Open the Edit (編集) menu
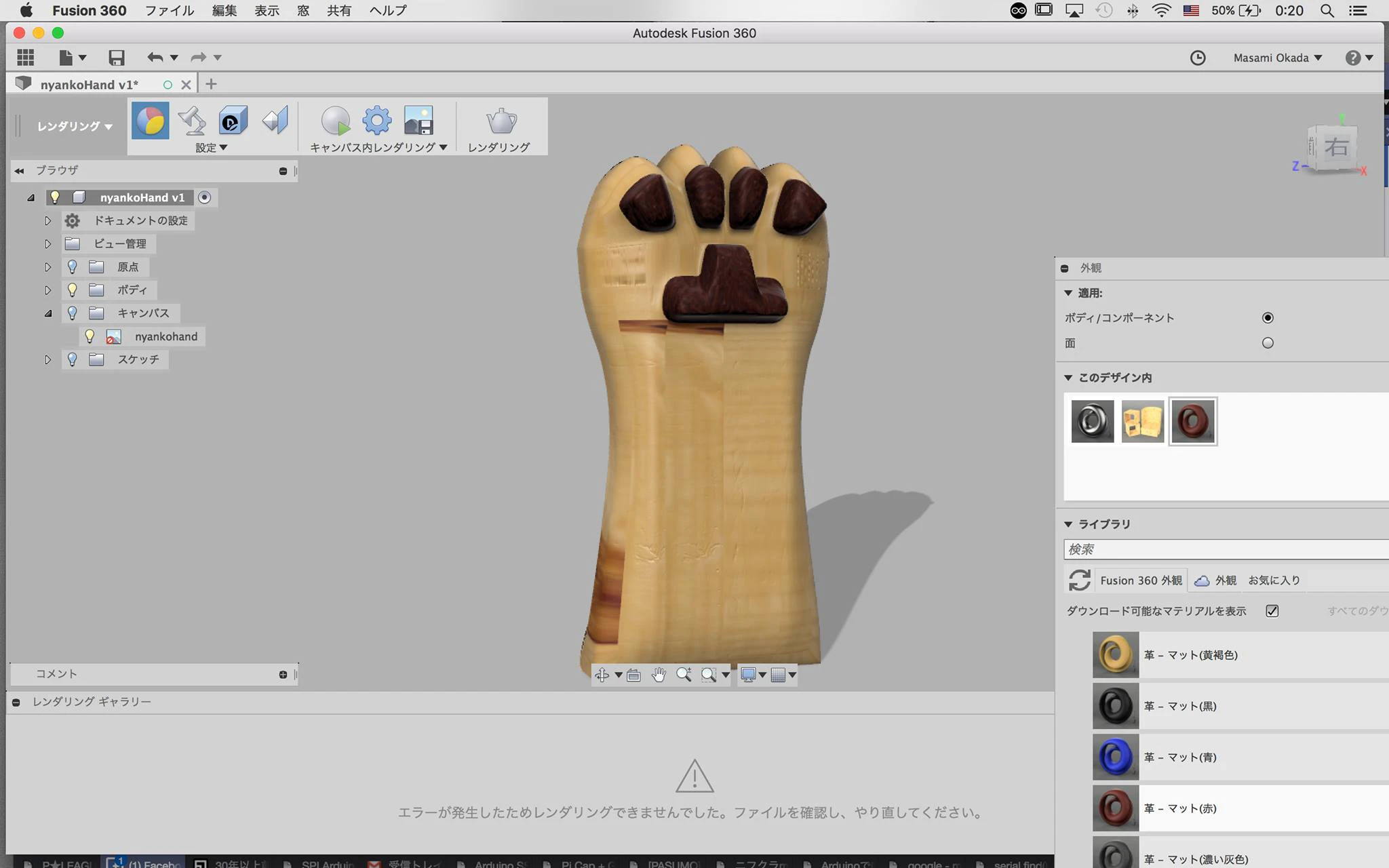Screen dimensions: 1389x868 pos(224,11)
